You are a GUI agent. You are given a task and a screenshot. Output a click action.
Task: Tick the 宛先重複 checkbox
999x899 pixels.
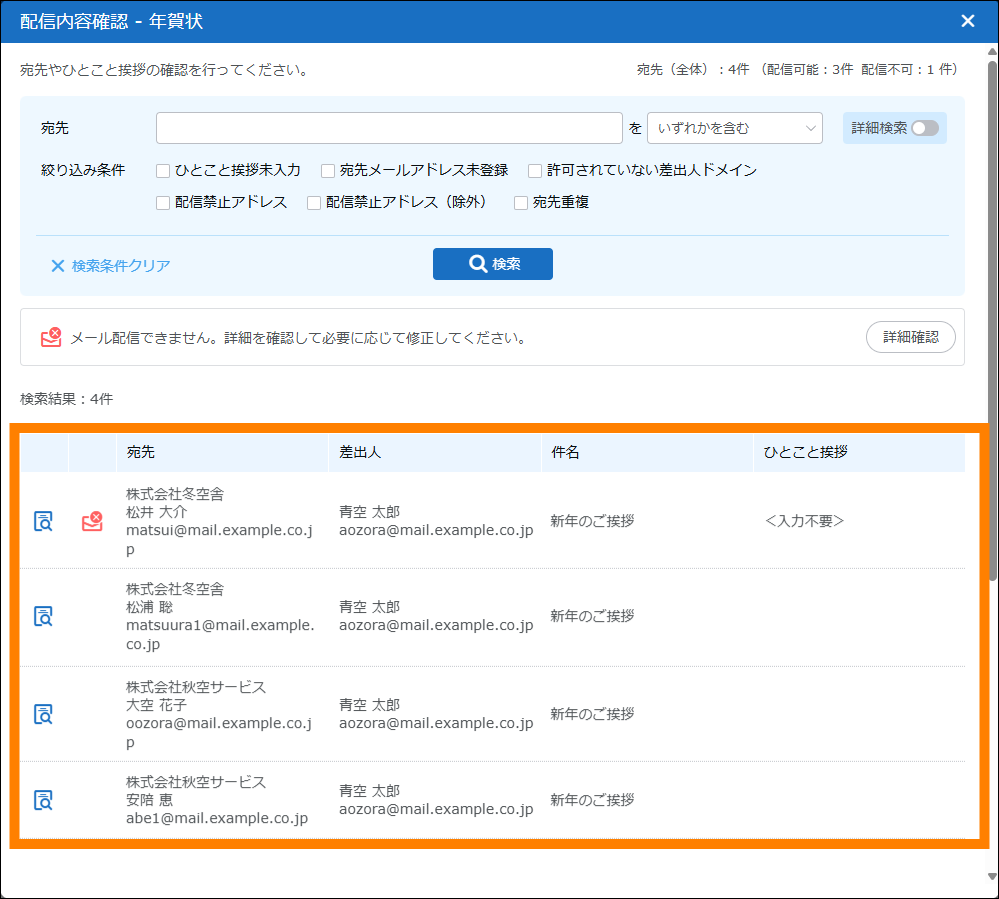[521, 202]
